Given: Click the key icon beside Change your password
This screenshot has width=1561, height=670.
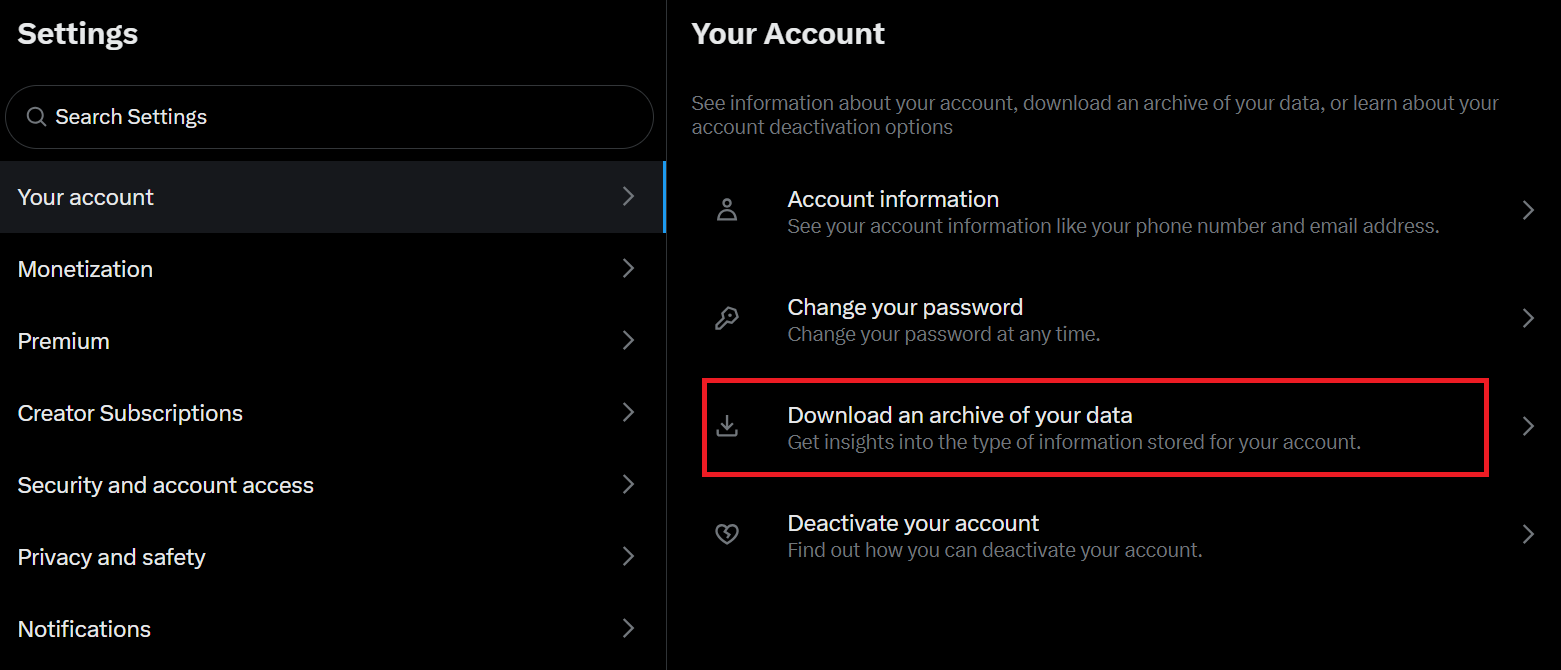Looking at the screenshot, I should 727,318.
